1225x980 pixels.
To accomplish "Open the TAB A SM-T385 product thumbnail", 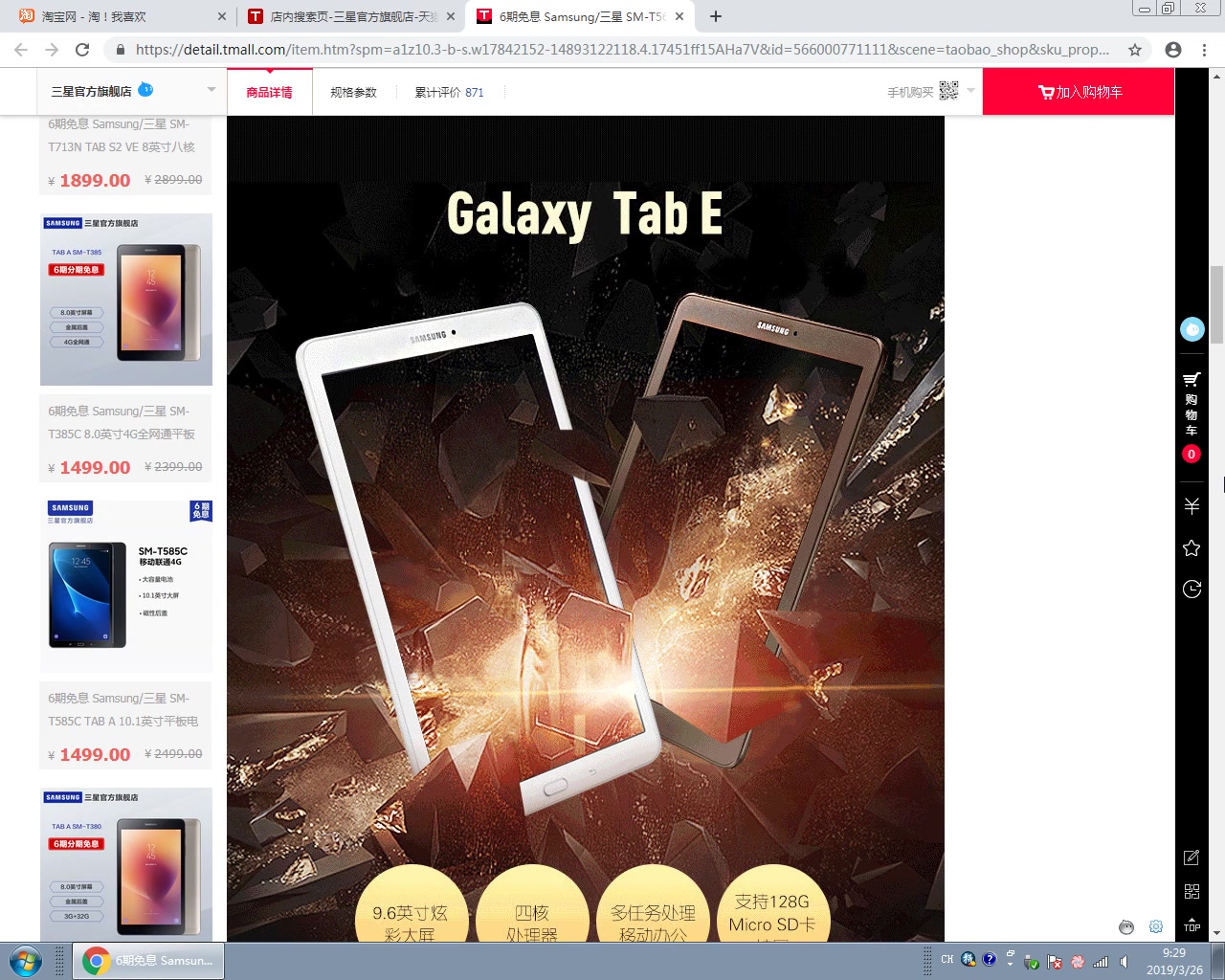I will coord(126,300).
